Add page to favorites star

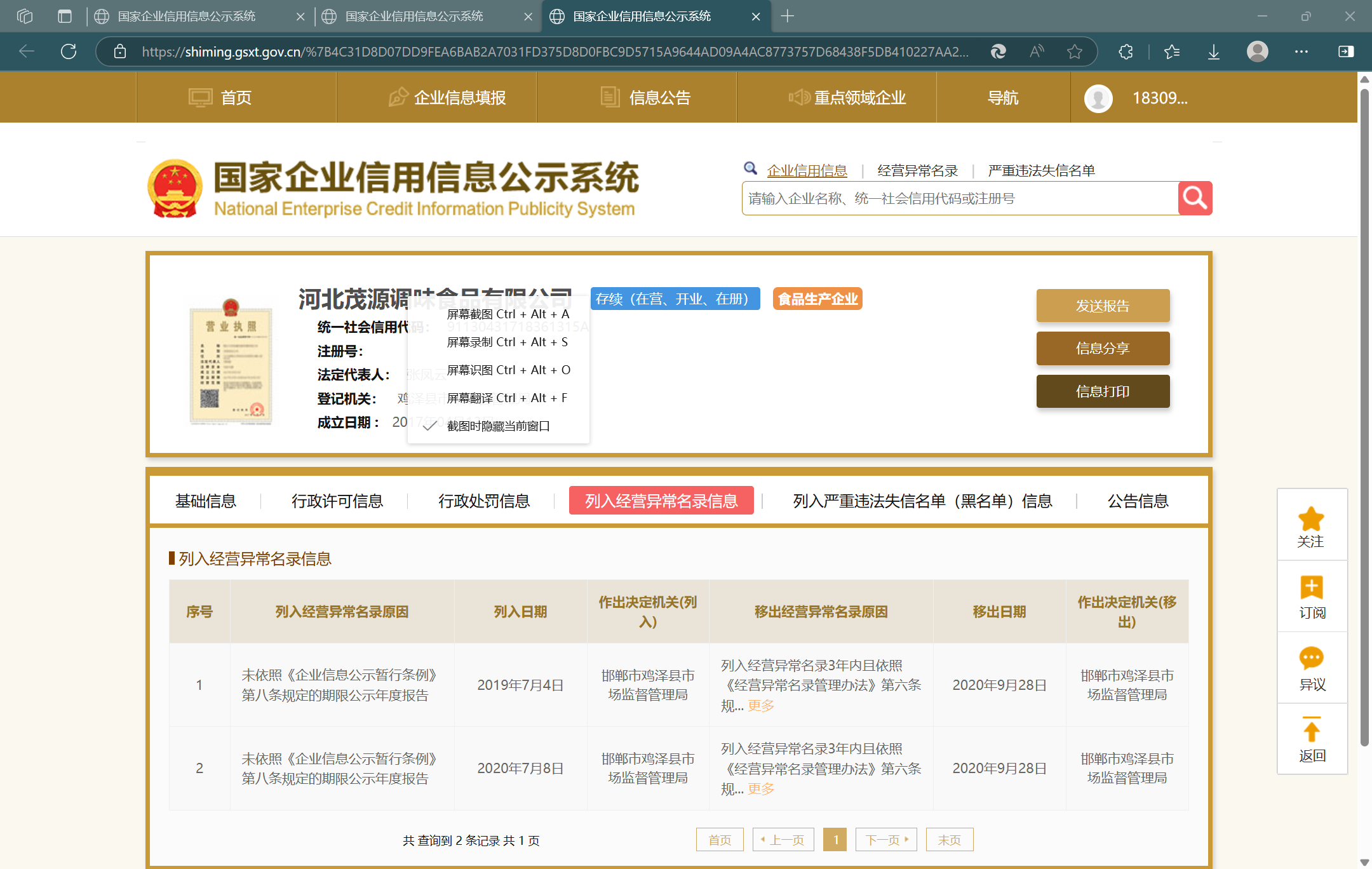coord(1075,51)
